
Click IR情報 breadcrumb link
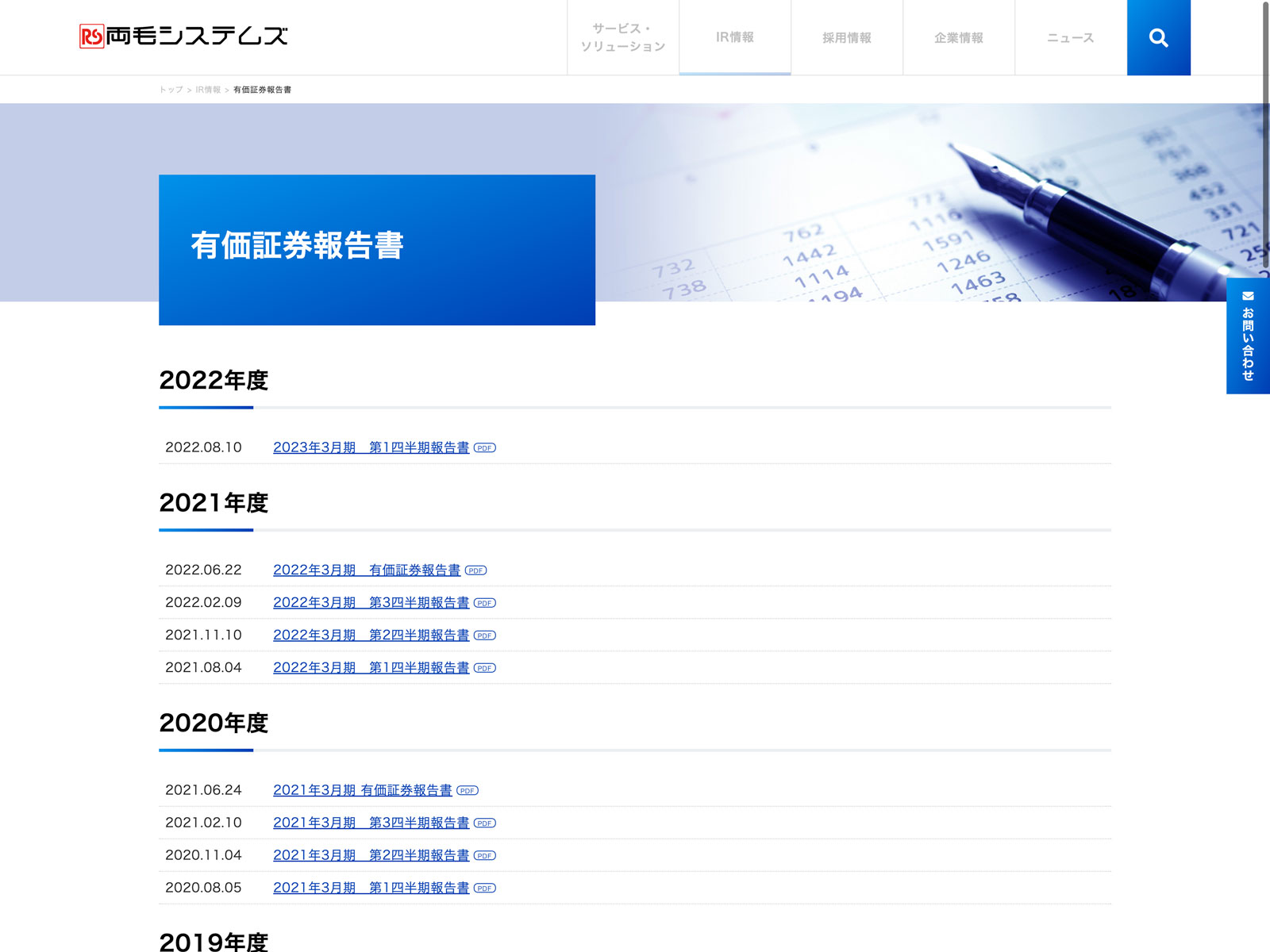point(208,90)
